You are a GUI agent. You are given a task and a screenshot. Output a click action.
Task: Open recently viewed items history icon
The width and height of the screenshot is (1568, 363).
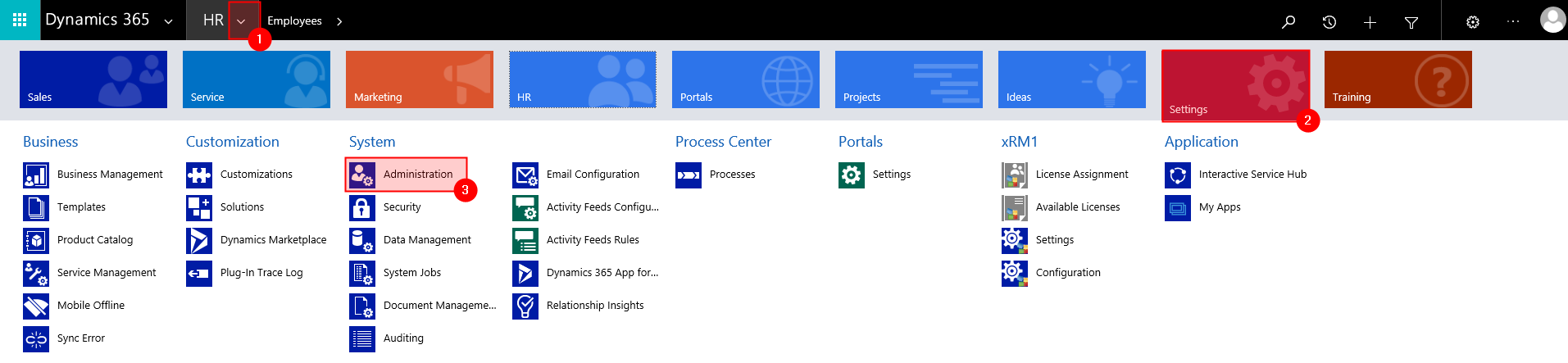click(x=1329, y=22)
